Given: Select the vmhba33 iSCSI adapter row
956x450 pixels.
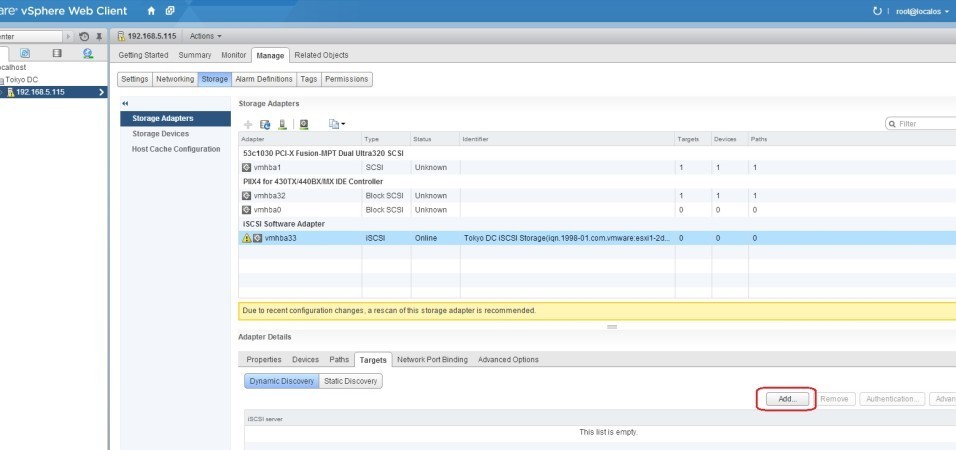Looking at the screenshot, I should point(597,238).
